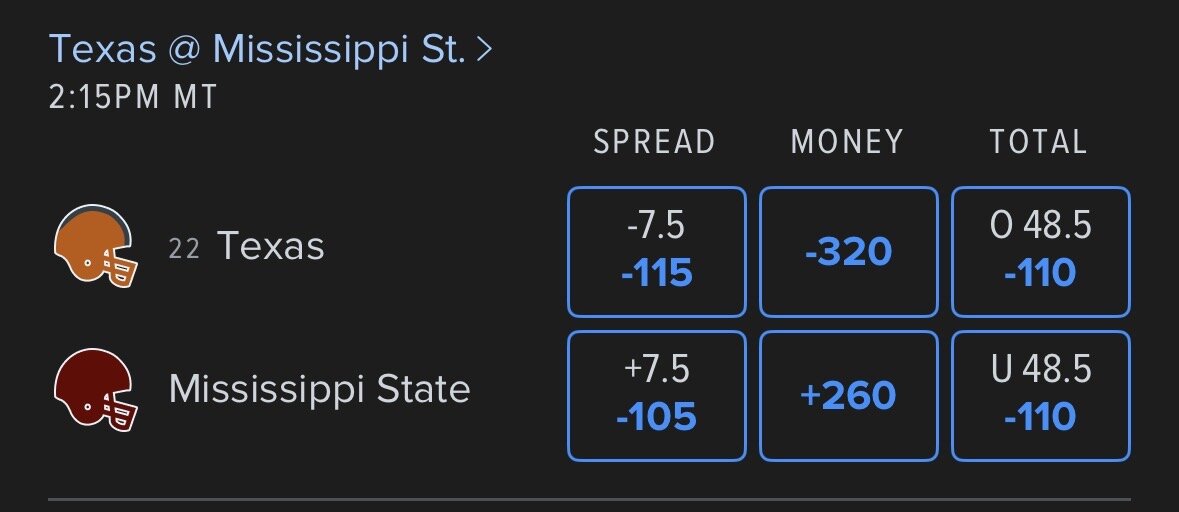
Task: Add Over 48.5 total to bet slip
Action: 1040,251
